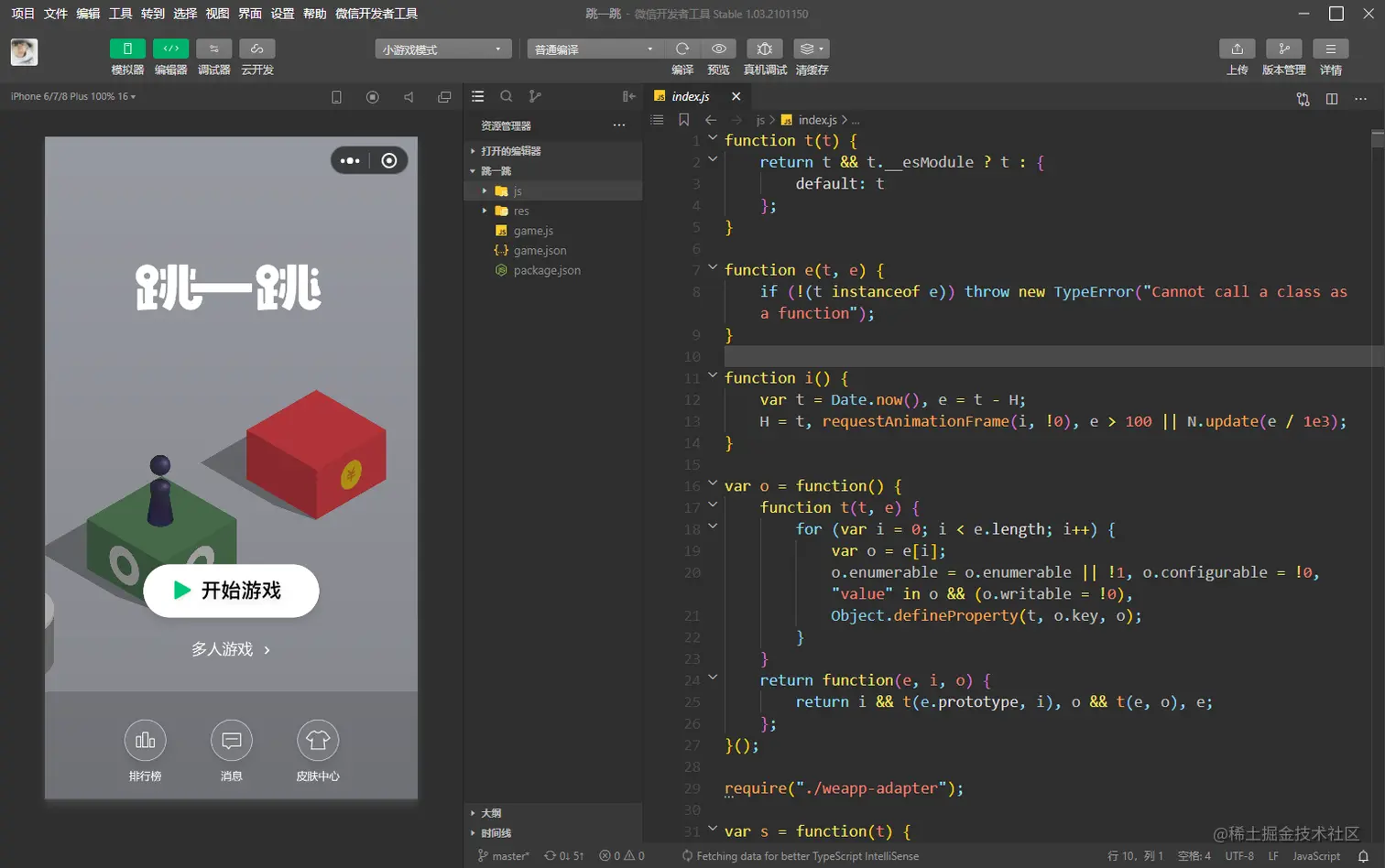Click the bookmark icon above the editor
The height and width of the screenshot is (868, 1385).
click(x=683, y=120)
